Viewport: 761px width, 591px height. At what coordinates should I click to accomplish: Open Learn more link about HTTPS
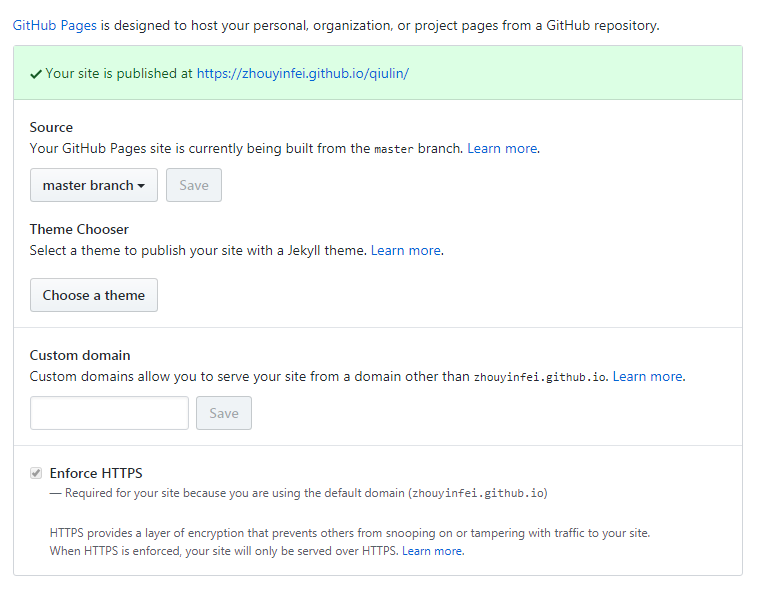432,551
